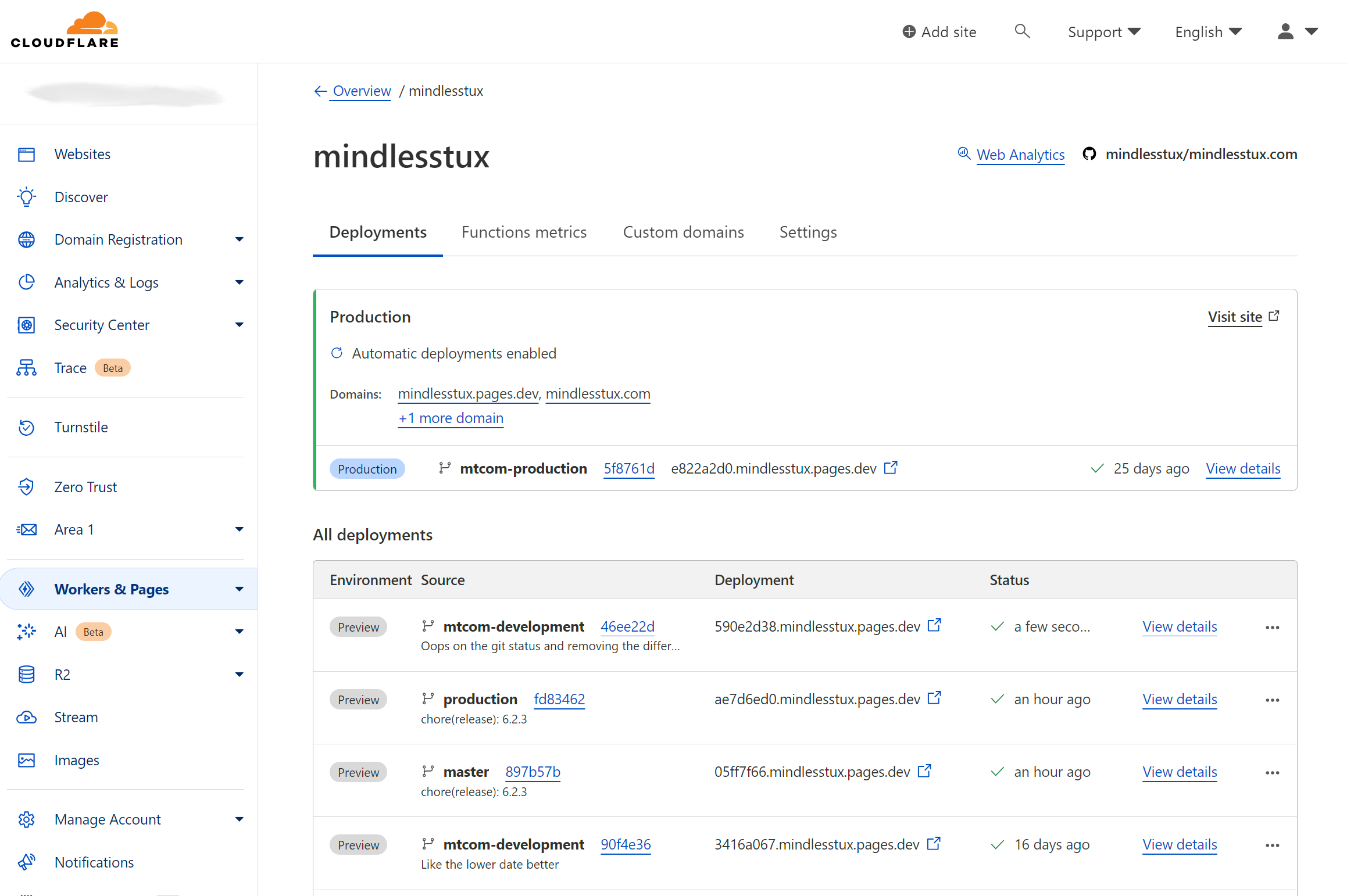Open the Functions metrics tab
Screen dimensions: 1347x896
coord(523,232)
